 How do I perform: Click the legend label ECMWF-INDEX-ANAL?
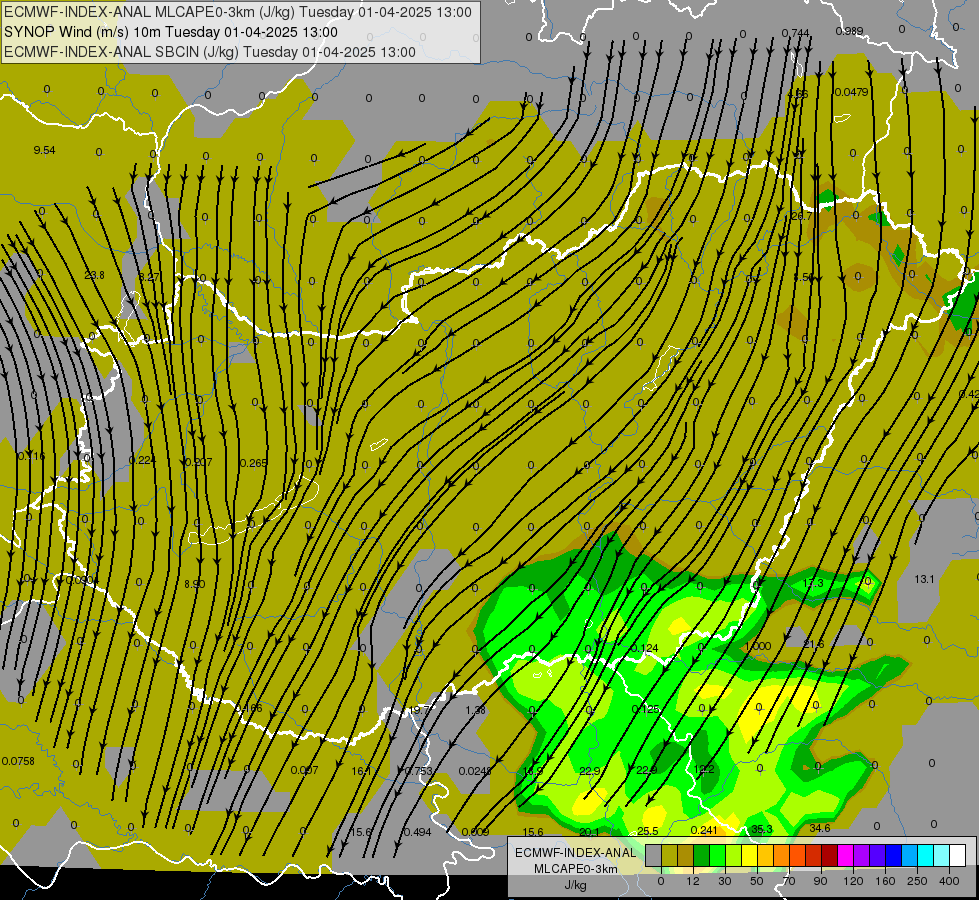[575, 853]
